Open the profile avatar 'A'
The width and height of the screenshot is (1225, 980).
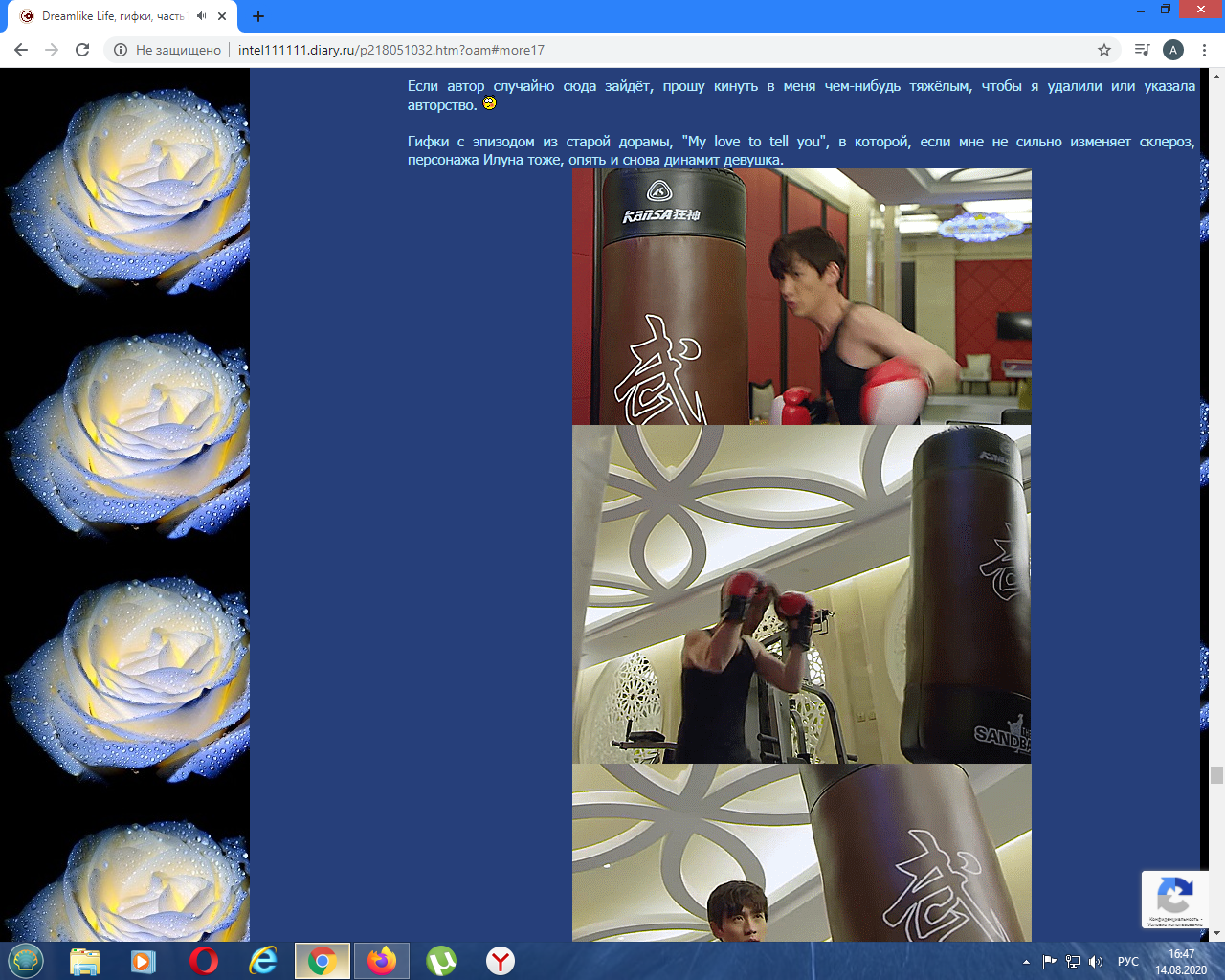click(1173, 50)
